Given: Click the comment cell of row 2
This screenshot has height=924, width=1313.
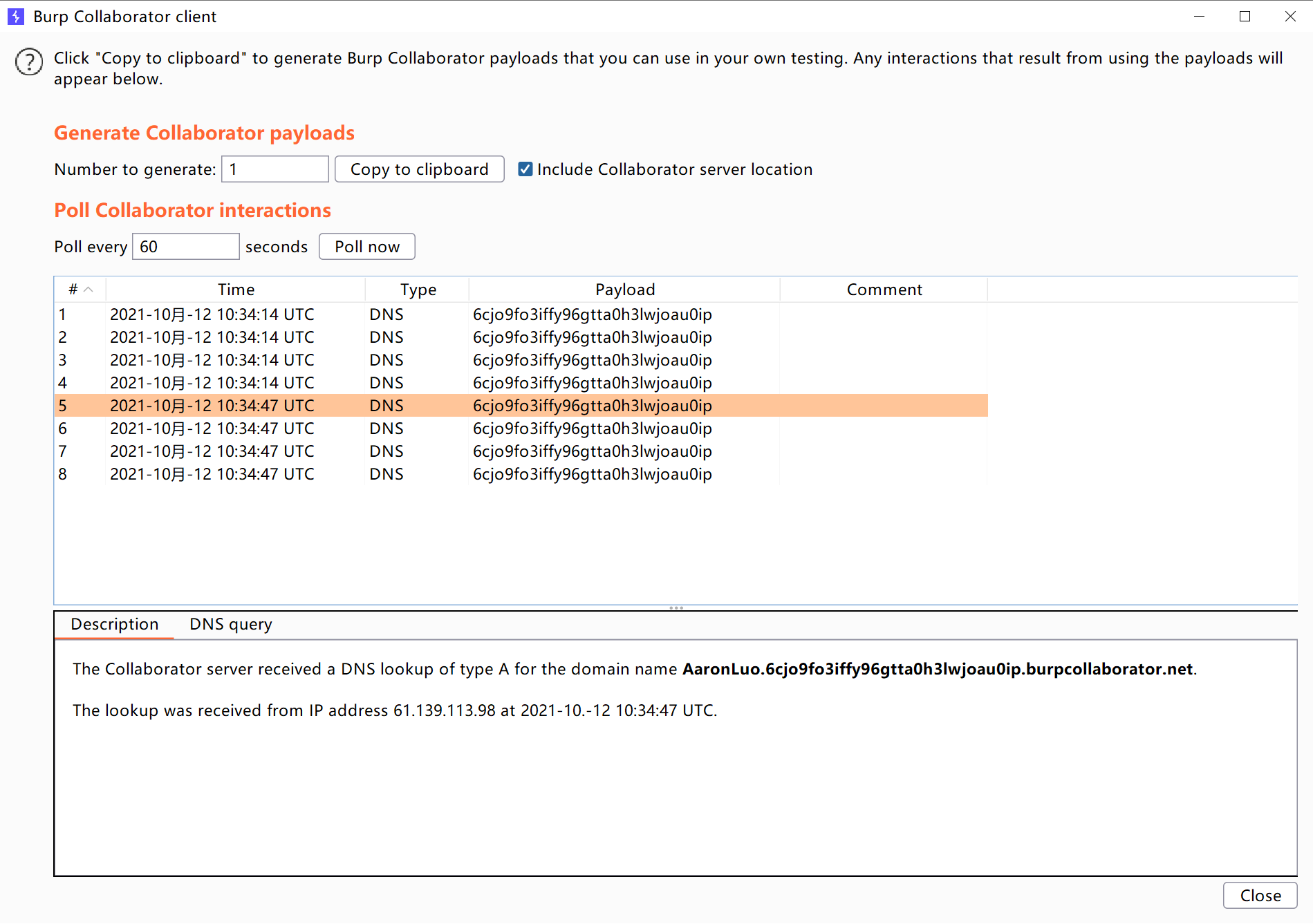Looking at the screenshot, I should (x=884, y=337).
